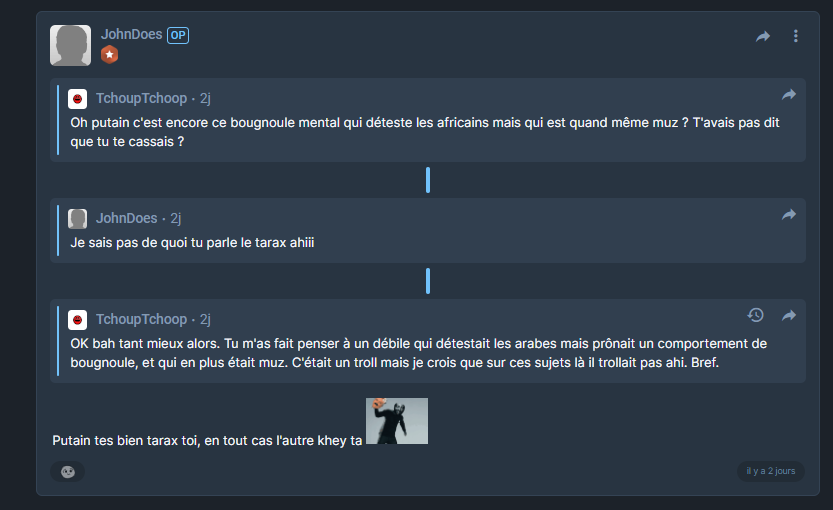The image size is (833, 510).
Task: Click share arrow on quoted JohnDoes reply
Action: (789, 215)
